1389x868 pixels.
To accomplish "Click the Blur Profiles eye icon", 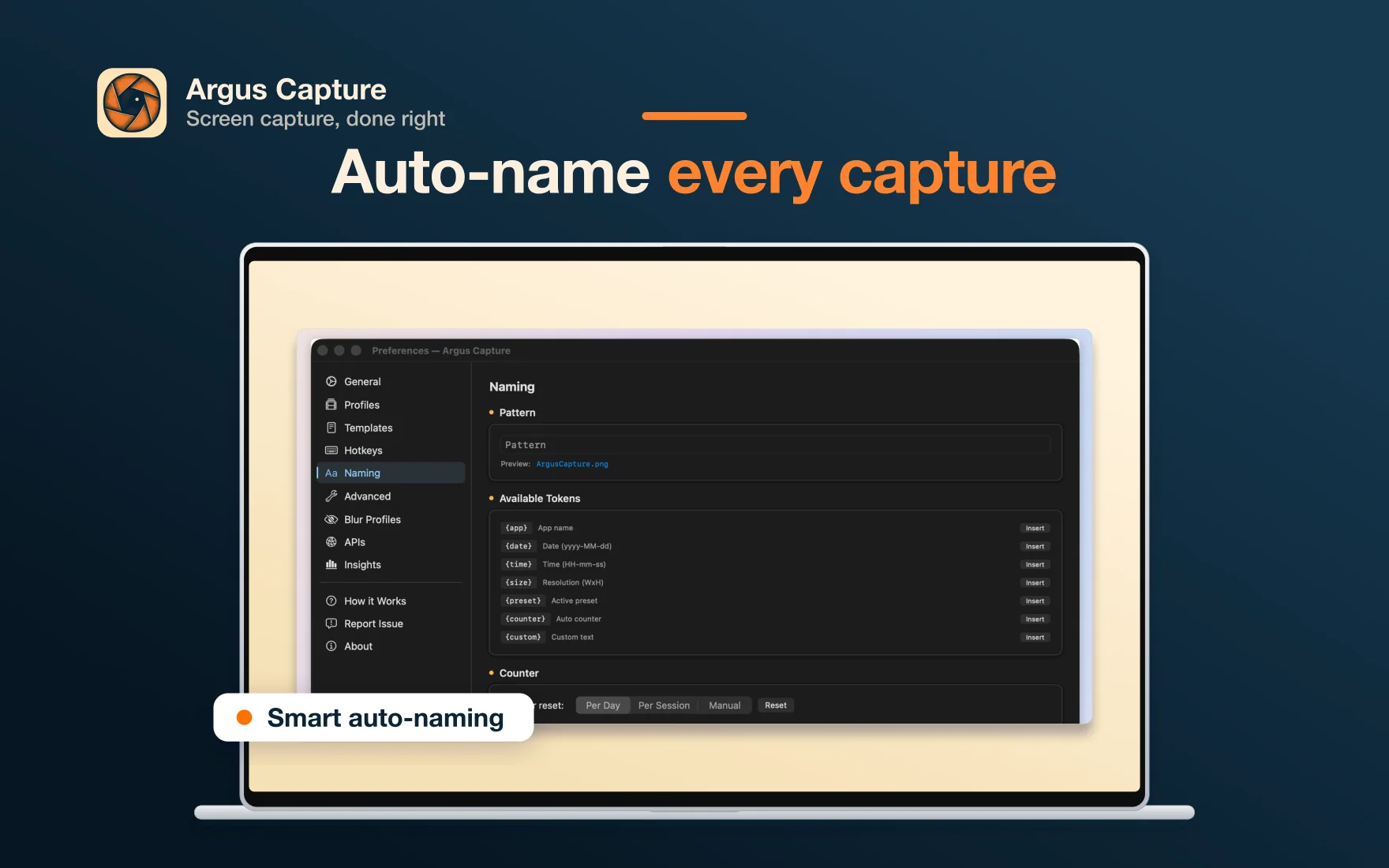I will (331, 519).
